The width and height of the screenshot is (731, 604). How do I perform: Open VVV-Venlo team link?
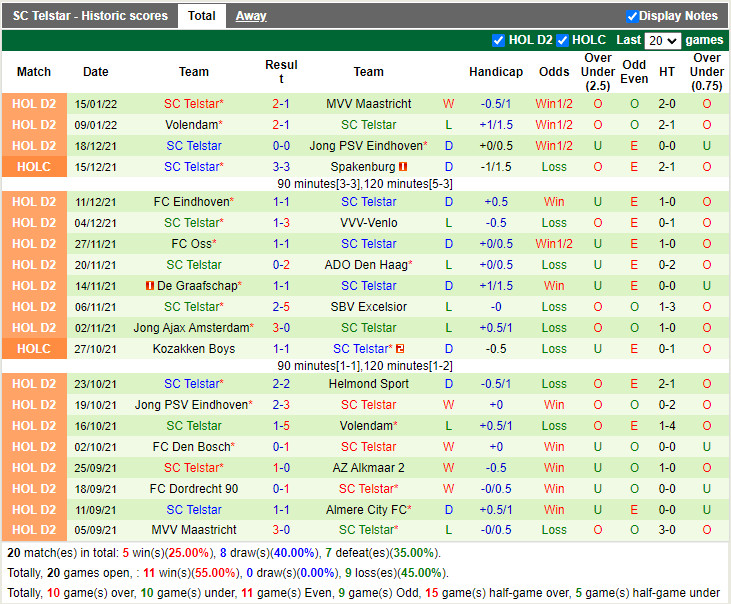pos(368,223)
